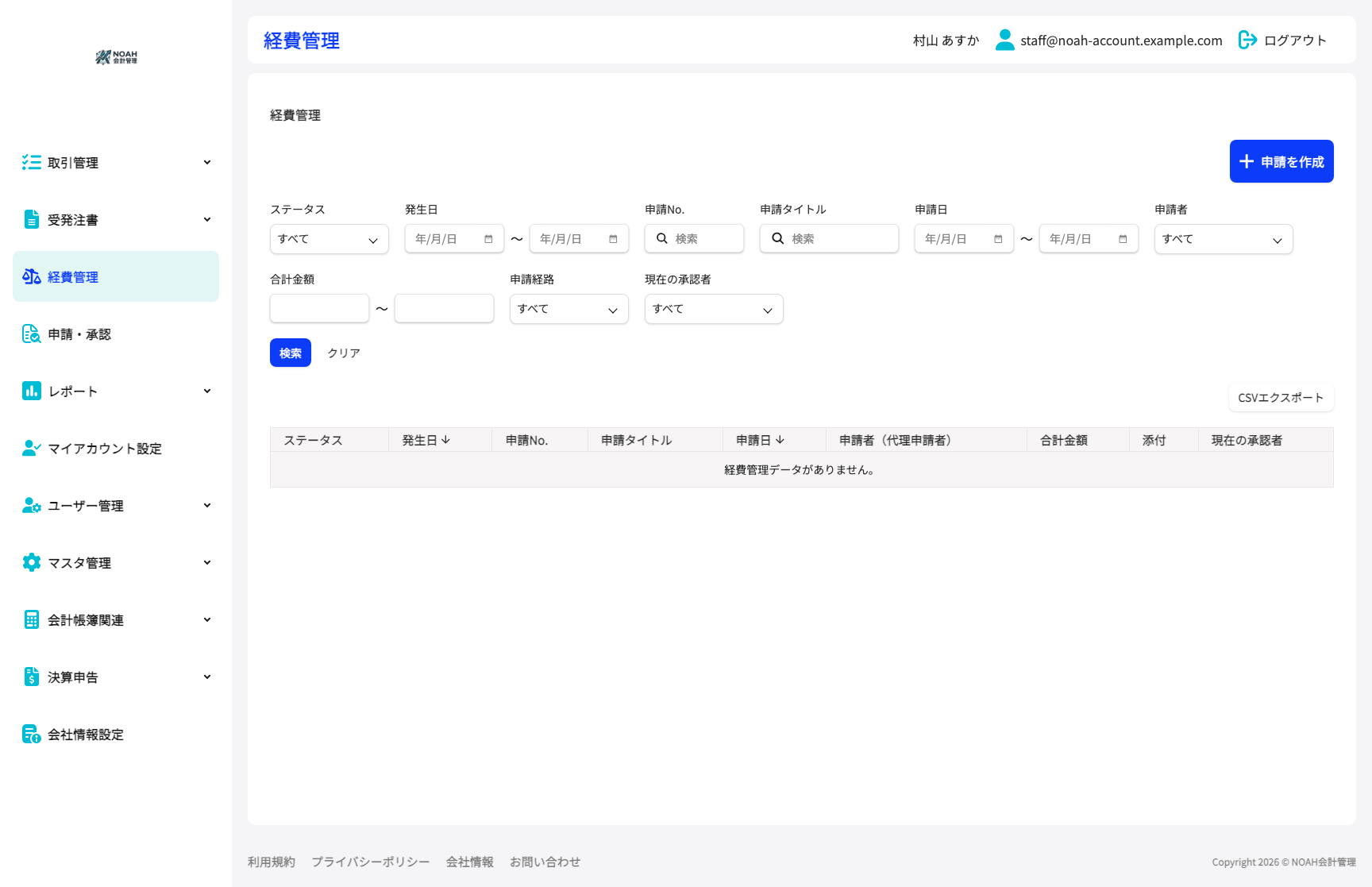
Task: Click the 会社情報設定 building info icon
Action: click(32, 734)
